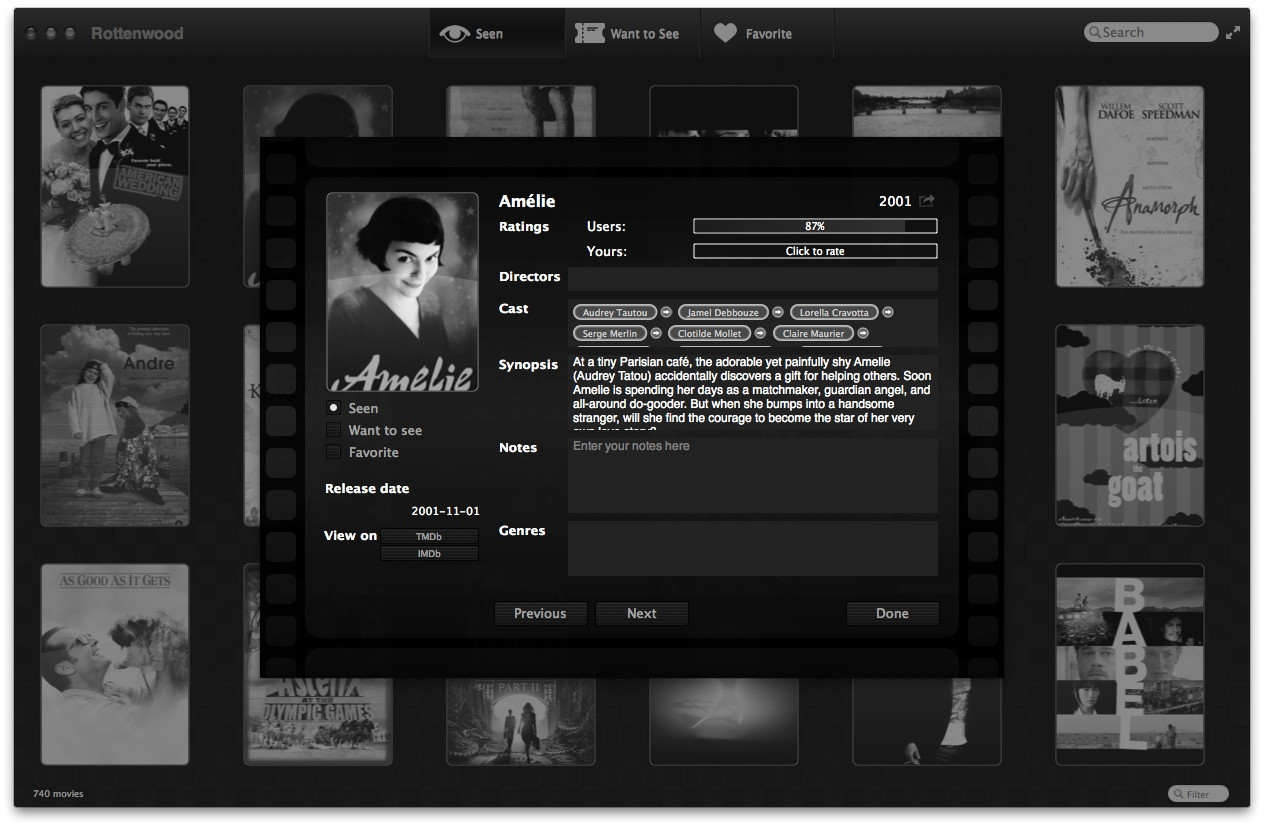Image resolution: width=1264 pixels, height=827 pixels.
Task: Go to the Next movie
Action: click(x=642, y=614)
